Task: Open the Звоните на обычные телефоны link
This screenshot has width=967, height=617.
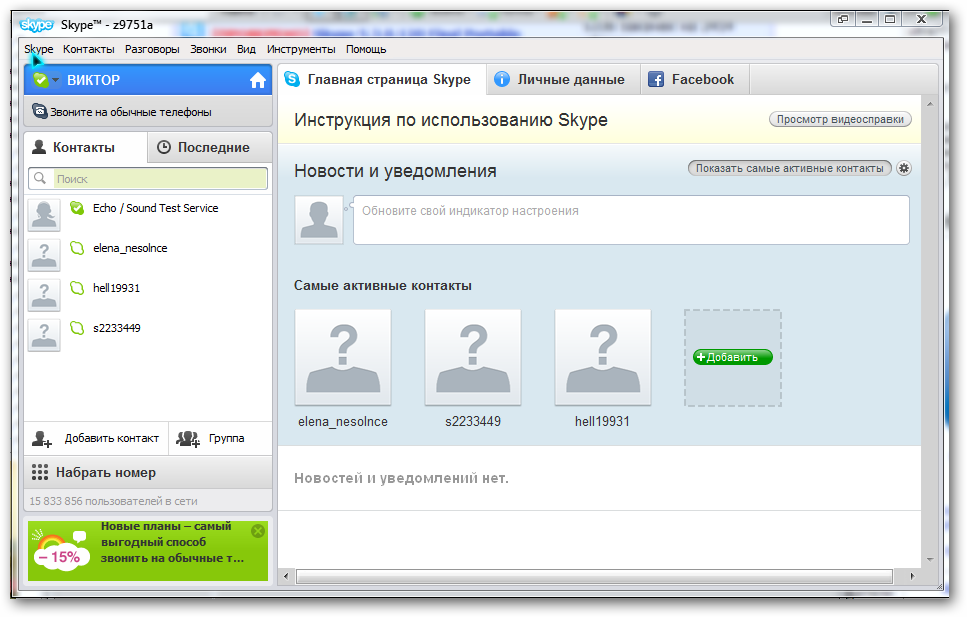Action: [x=131, y=112]
